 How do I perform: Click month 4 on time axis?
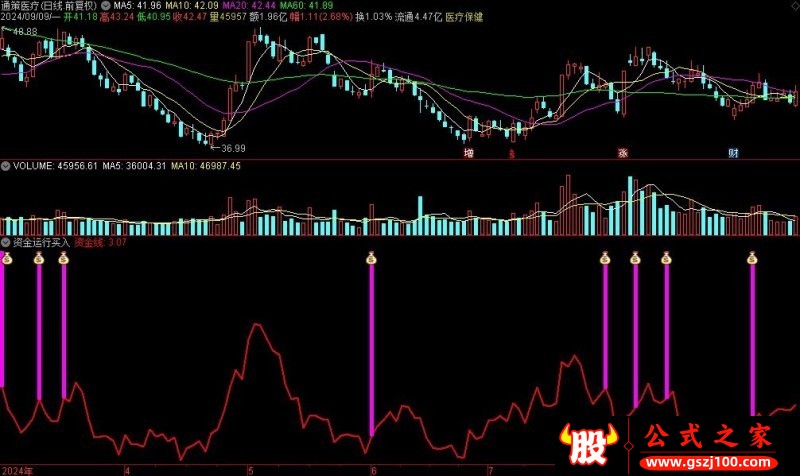click(x=128, y=471)
